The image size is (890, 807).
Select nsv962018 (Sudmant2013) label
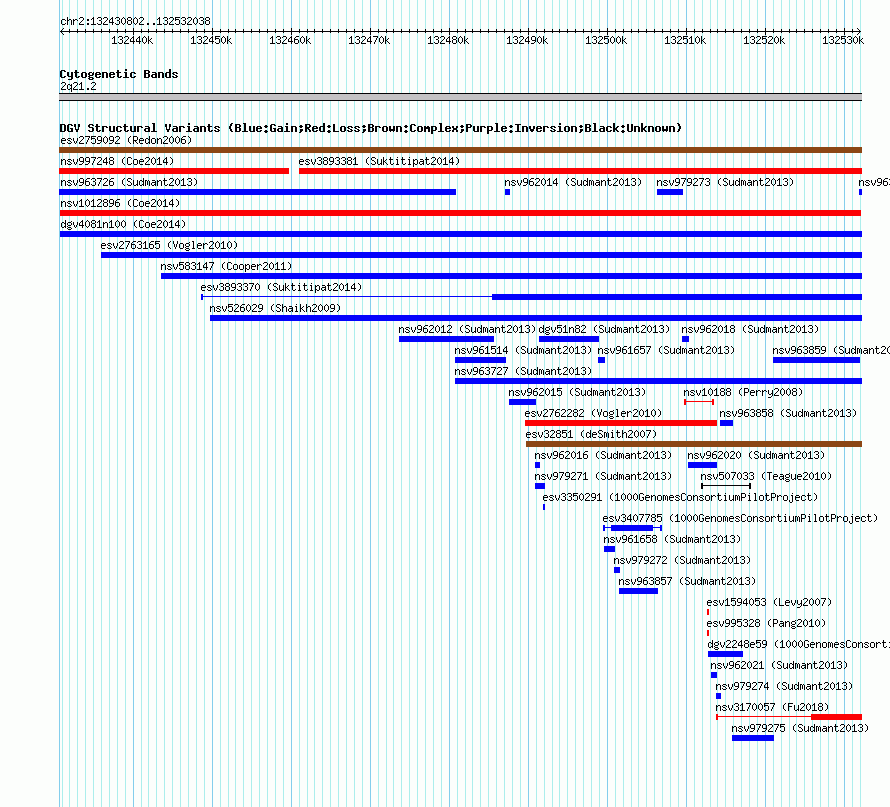(x=750, y=329)
